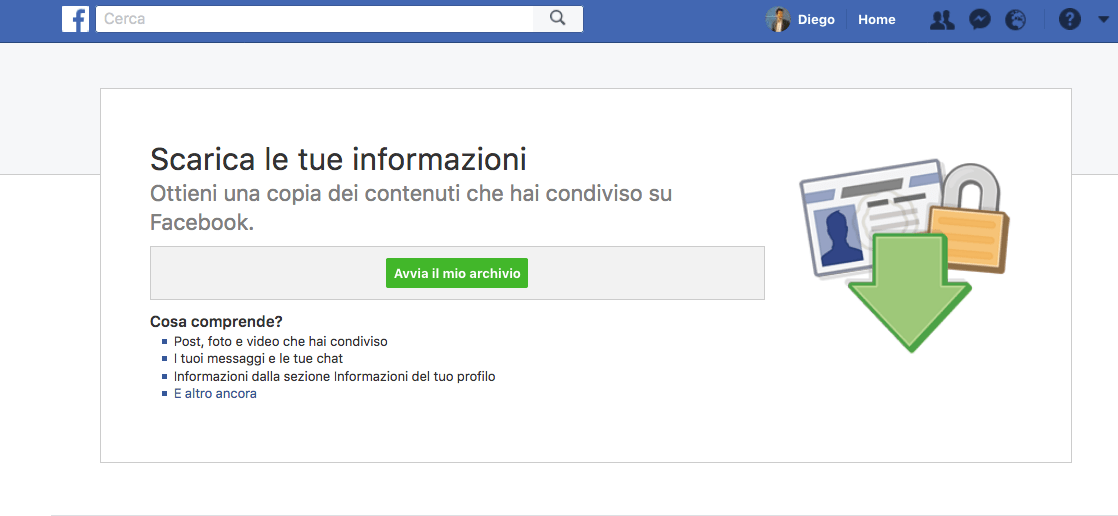
Task: Open the E altro ancora link
Action: tap(215, 394)
